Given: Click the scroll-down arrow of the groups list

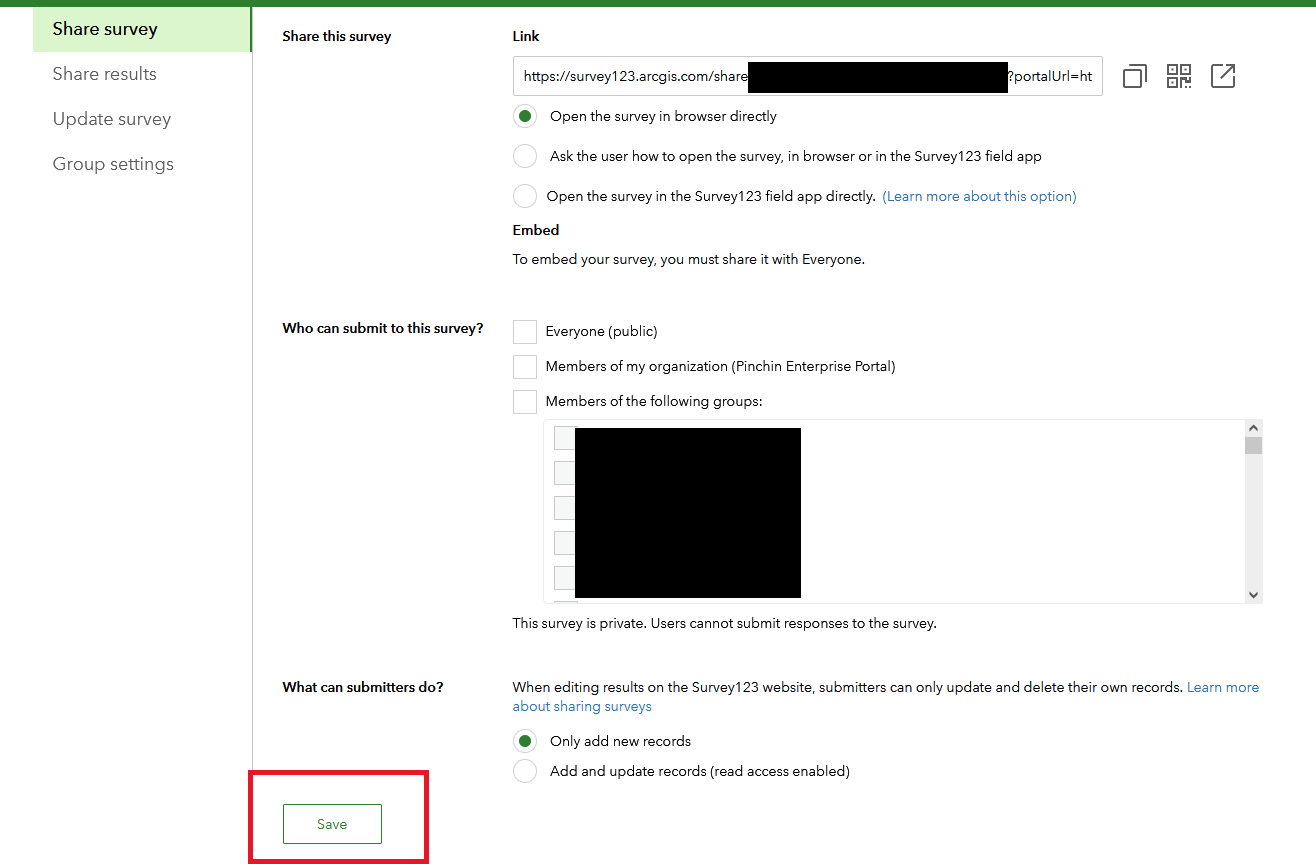Looking at the screenshot, I should [x=1253, y=594].
